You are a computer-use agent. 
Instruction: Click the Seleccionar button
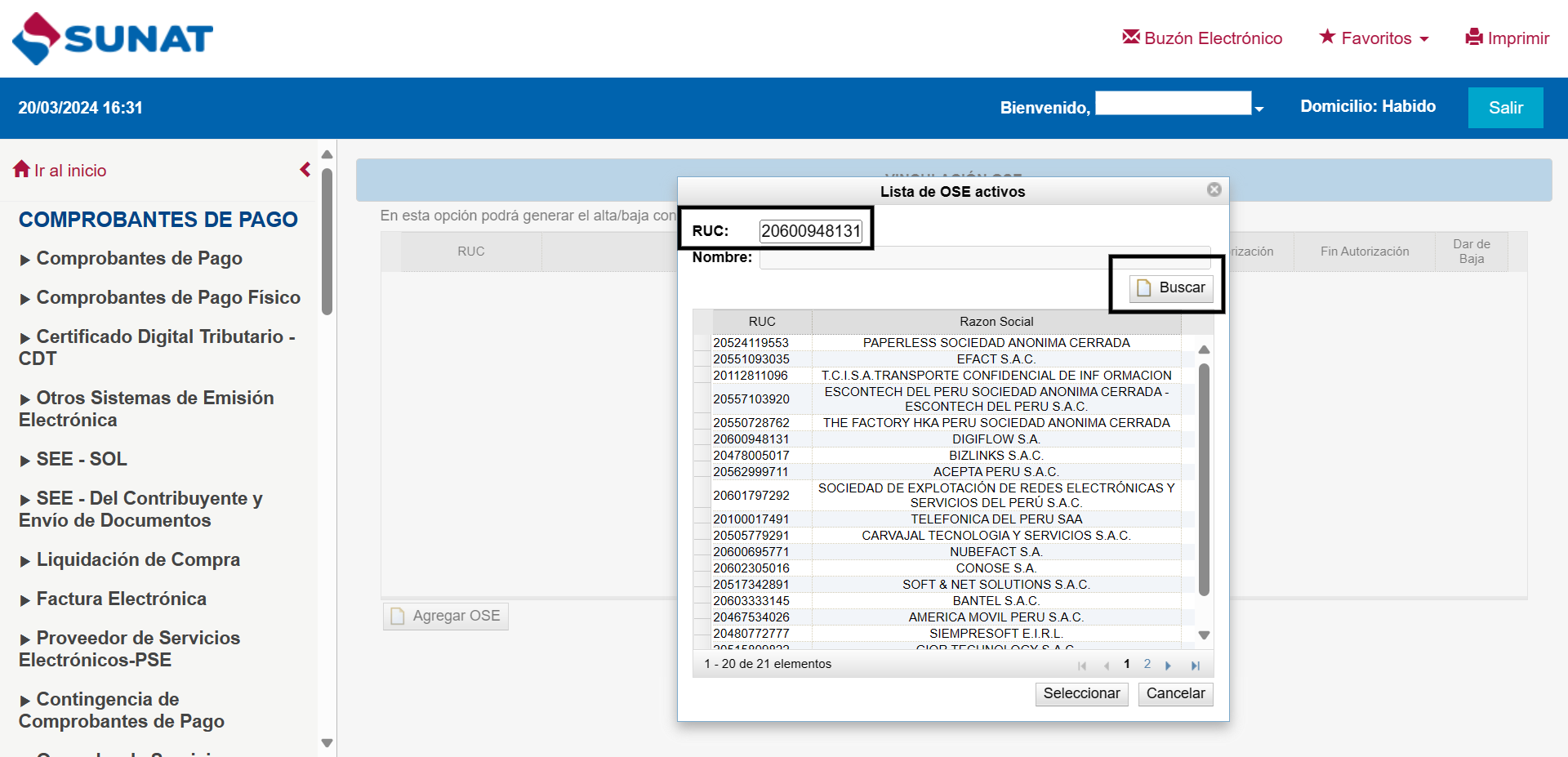pos(1081,693)
